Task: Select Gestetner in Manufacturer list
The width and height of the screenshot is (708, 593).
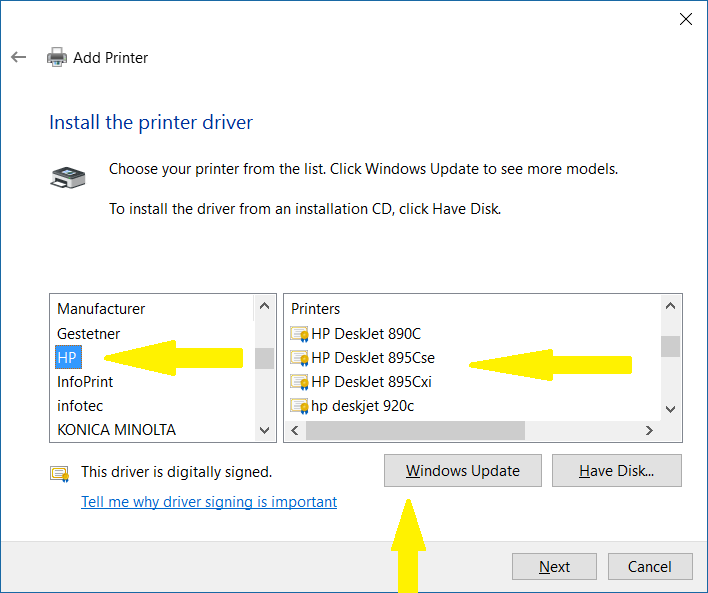Action: point(88,334)
